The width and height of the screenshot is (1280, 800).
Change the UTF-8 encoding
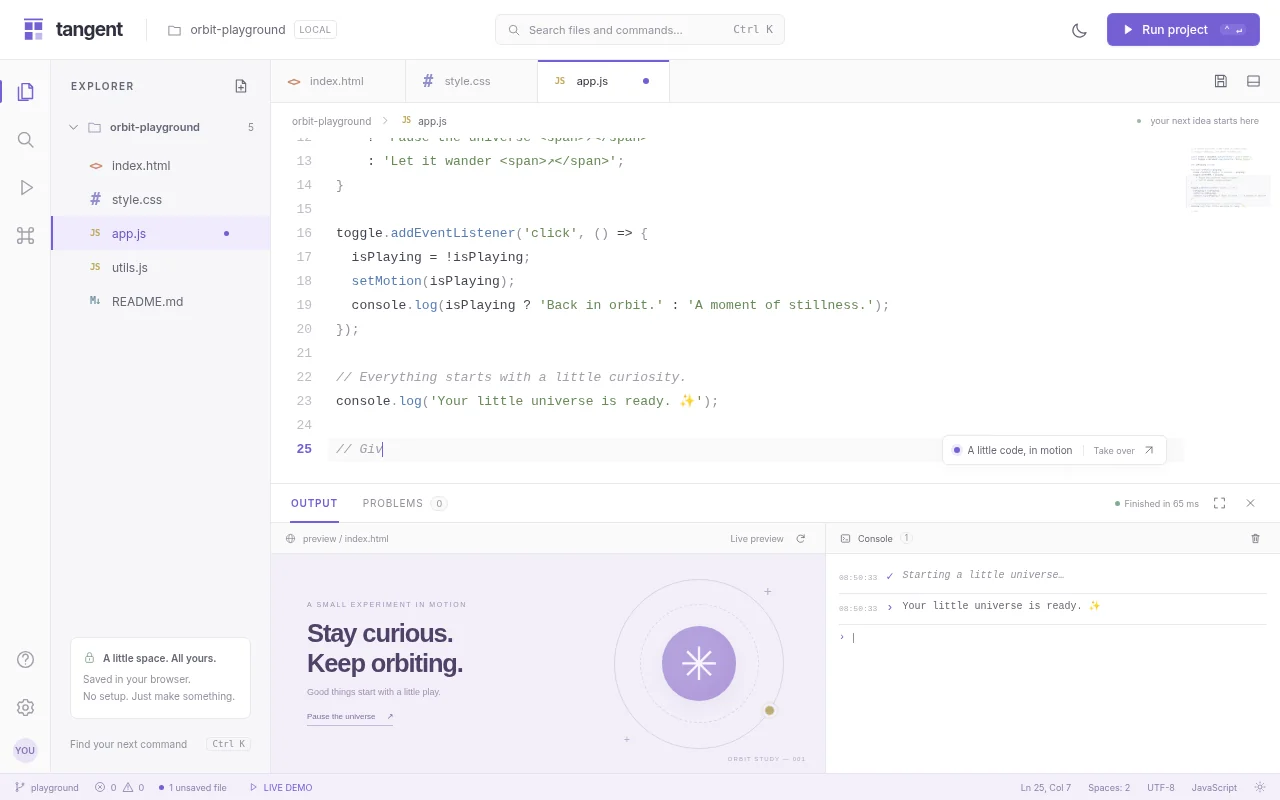(x=1161, y=787)
